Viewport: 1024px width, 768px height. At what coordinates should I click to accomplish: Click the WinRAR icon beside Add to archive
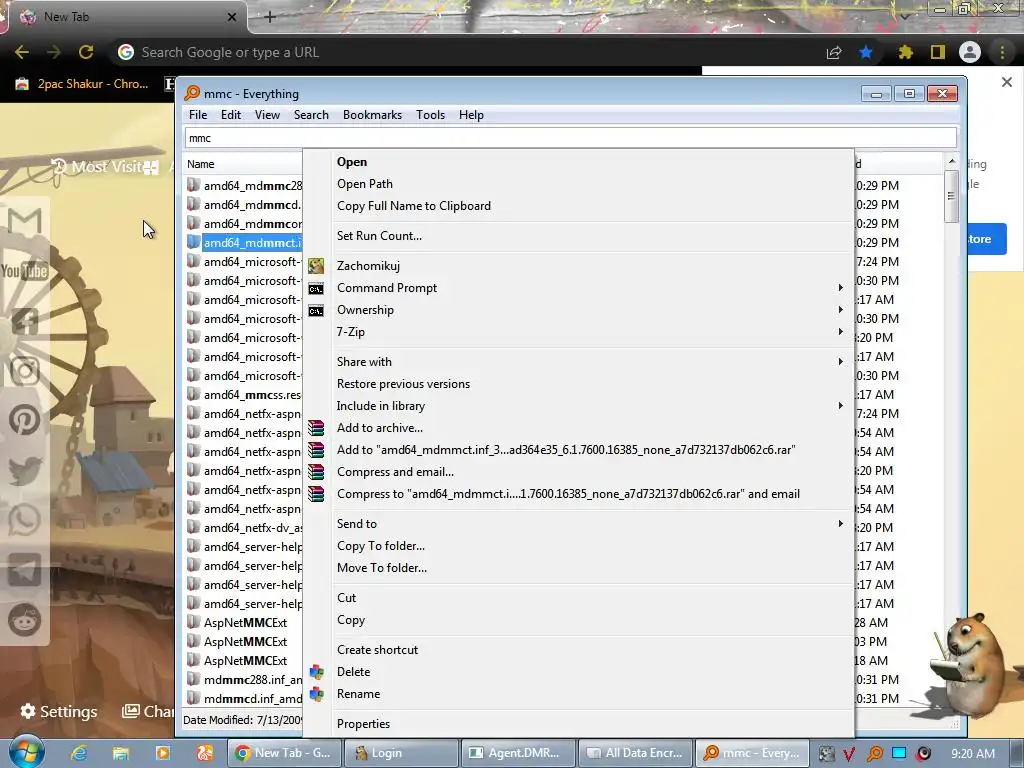pos(316,428)
